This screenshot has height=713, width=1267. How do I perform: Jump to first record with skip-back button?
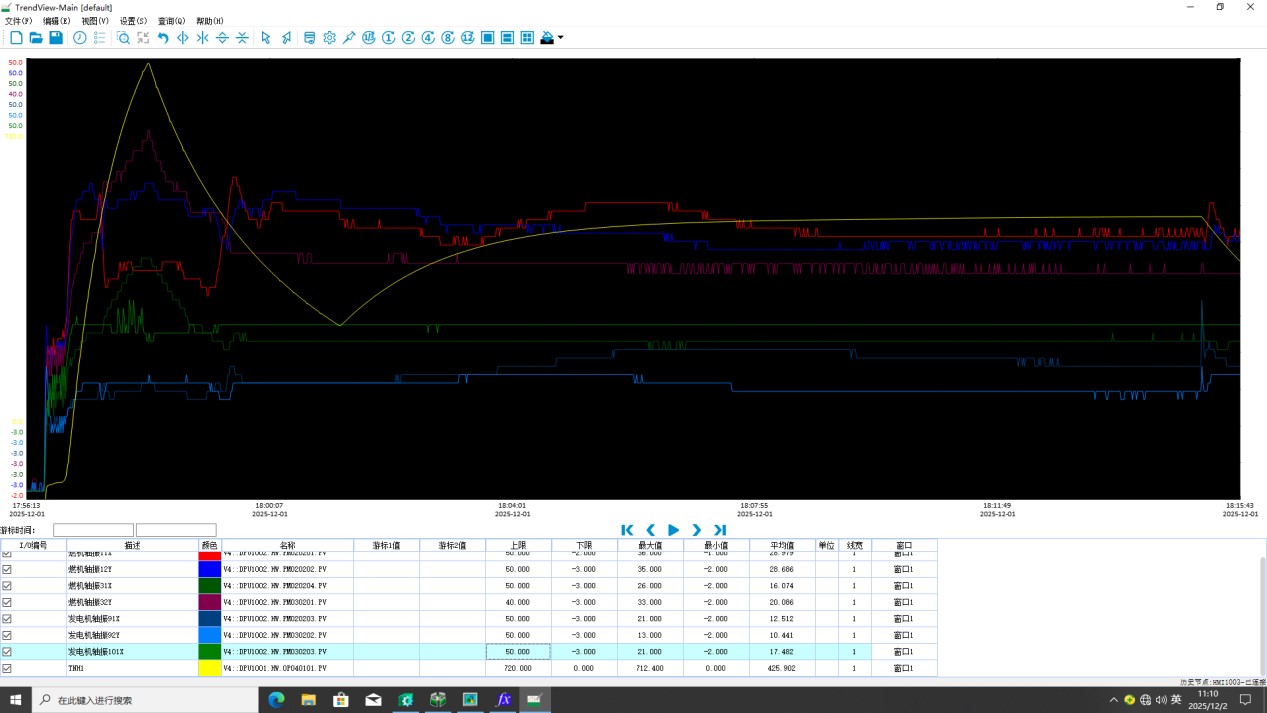click(x=627, y=530)
